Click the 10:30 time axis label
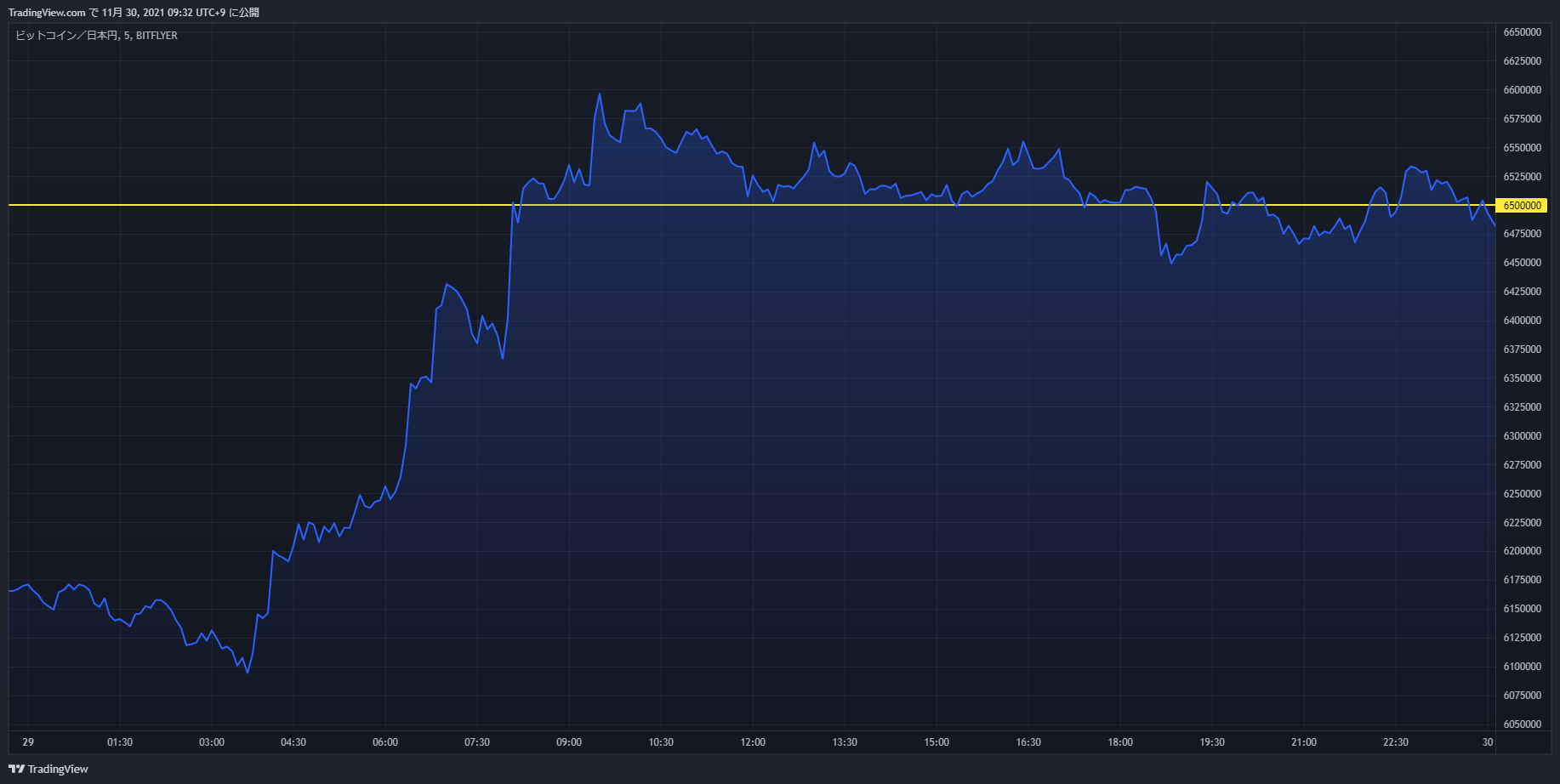Screen dimensions: 1560x784 661,742
